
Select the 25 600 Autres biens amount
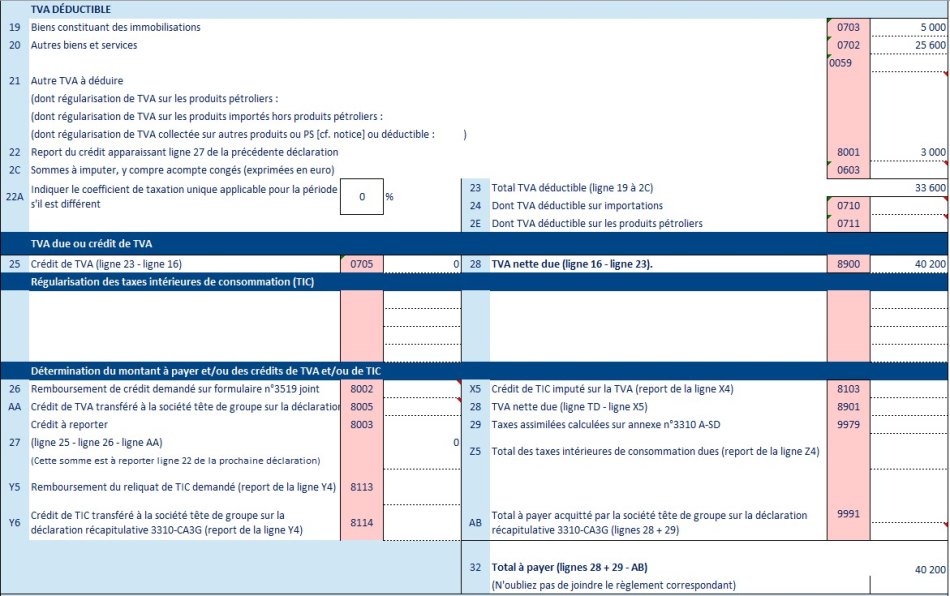908,45
